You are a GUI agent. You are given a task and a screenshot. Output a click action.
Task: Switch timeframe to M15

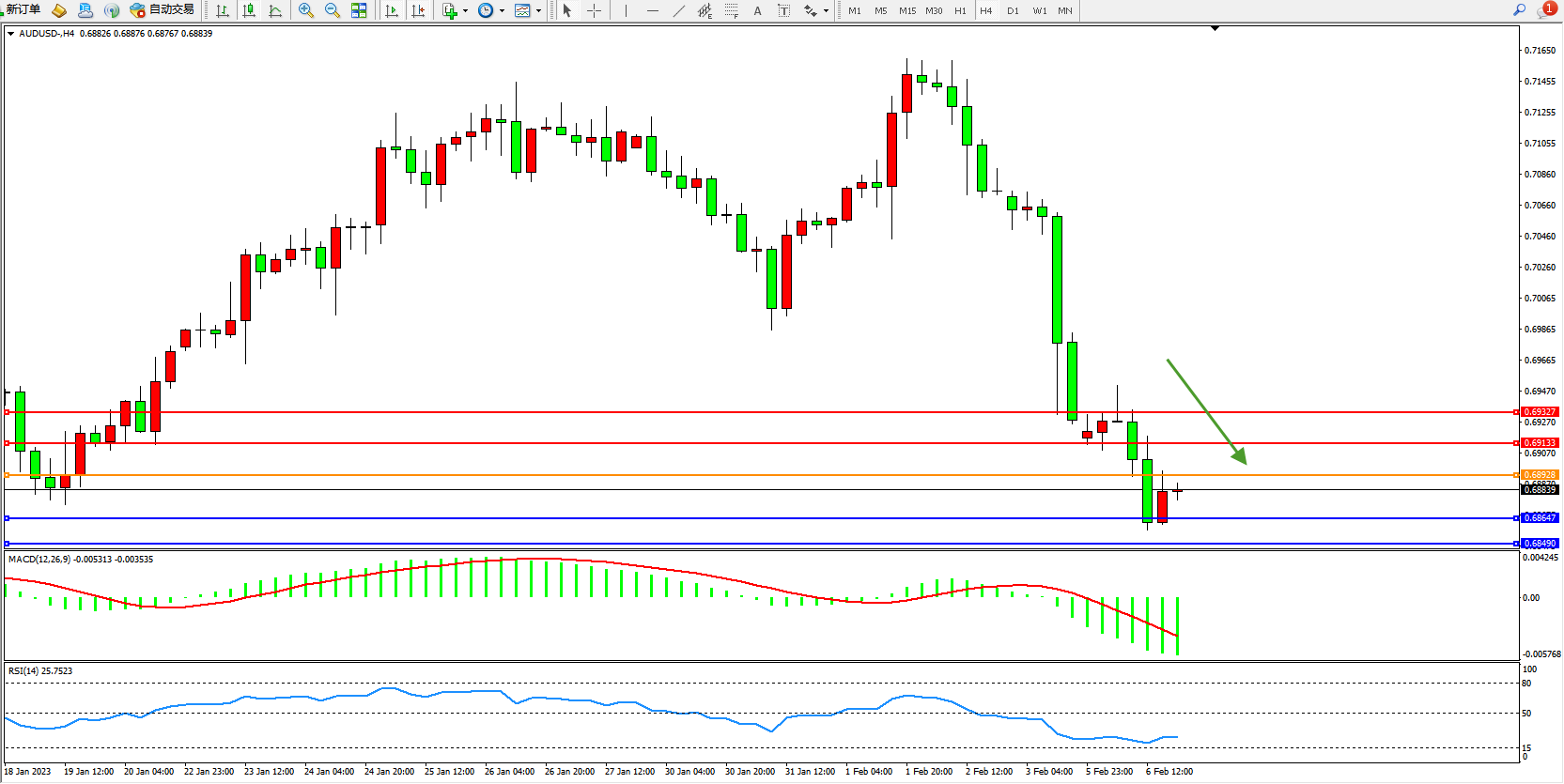[906, 11]
